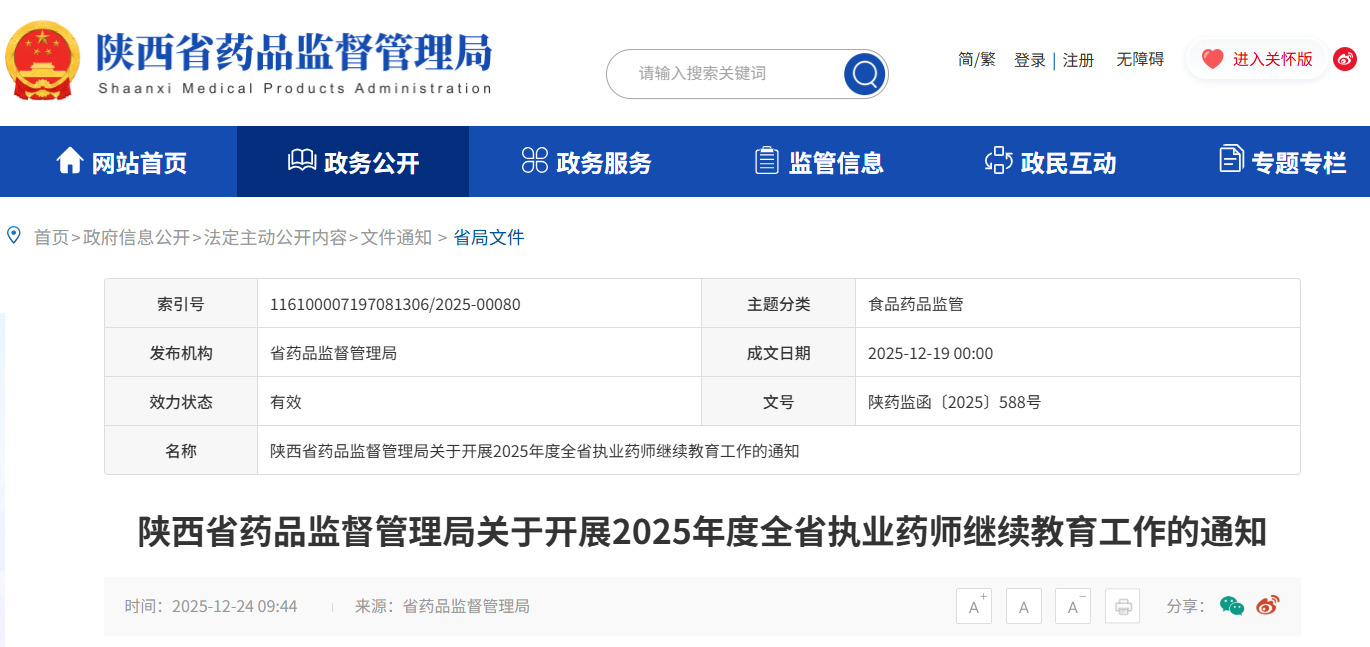
Task: Click the magnifier search button
Action: pos(864,74)
